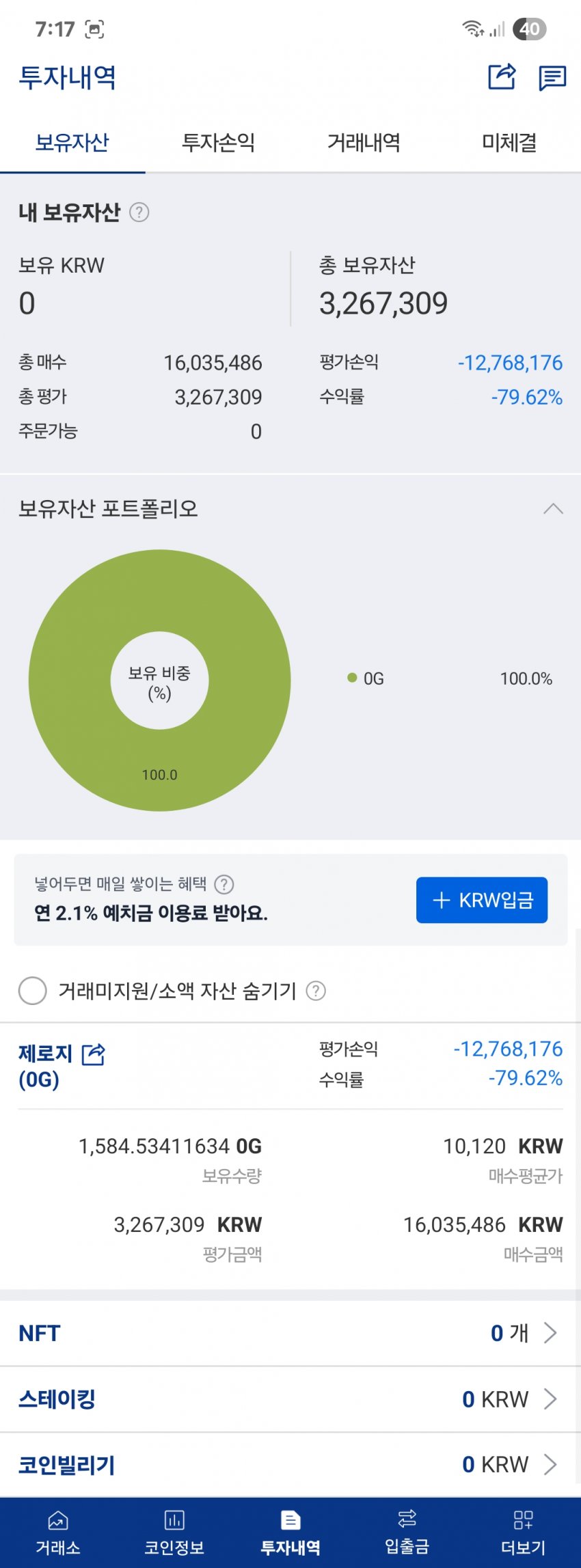
Task: Tap the share icon in header
Action: coord(502,77)
